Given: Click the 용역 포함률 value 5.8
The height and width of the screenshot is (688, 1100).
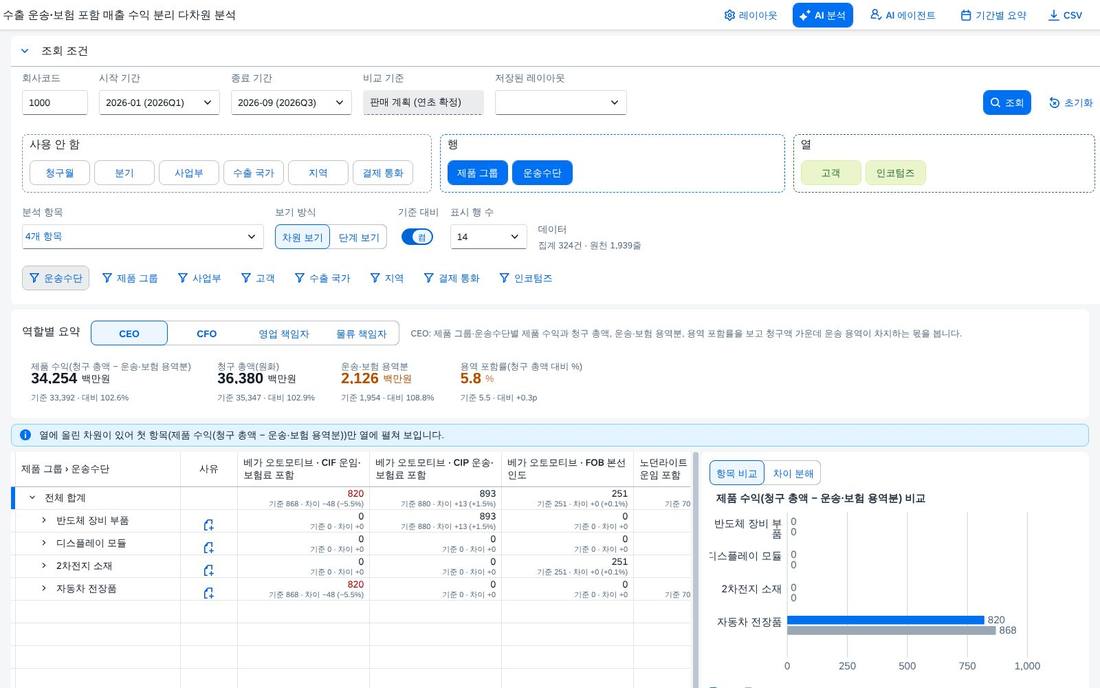Looking at the screenshot, I should coord(471,378).
